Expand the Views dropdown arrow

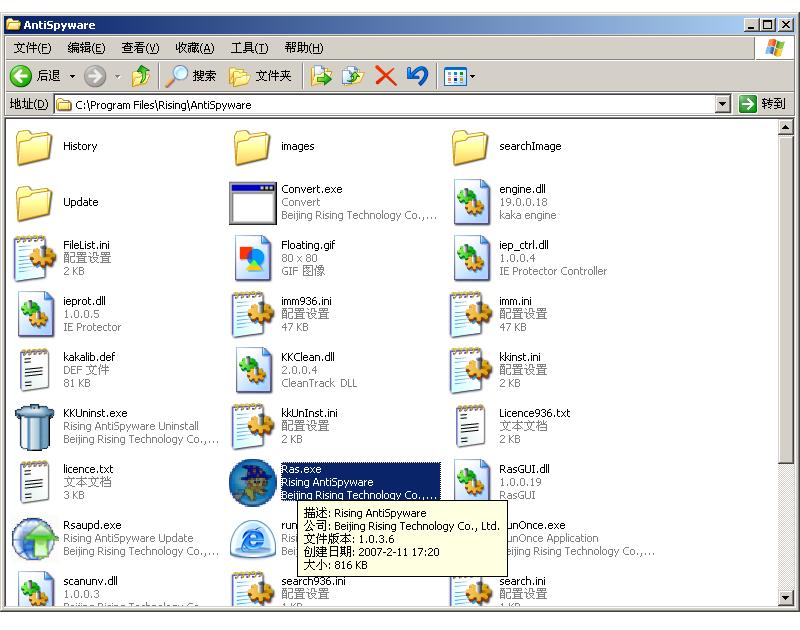472,77
